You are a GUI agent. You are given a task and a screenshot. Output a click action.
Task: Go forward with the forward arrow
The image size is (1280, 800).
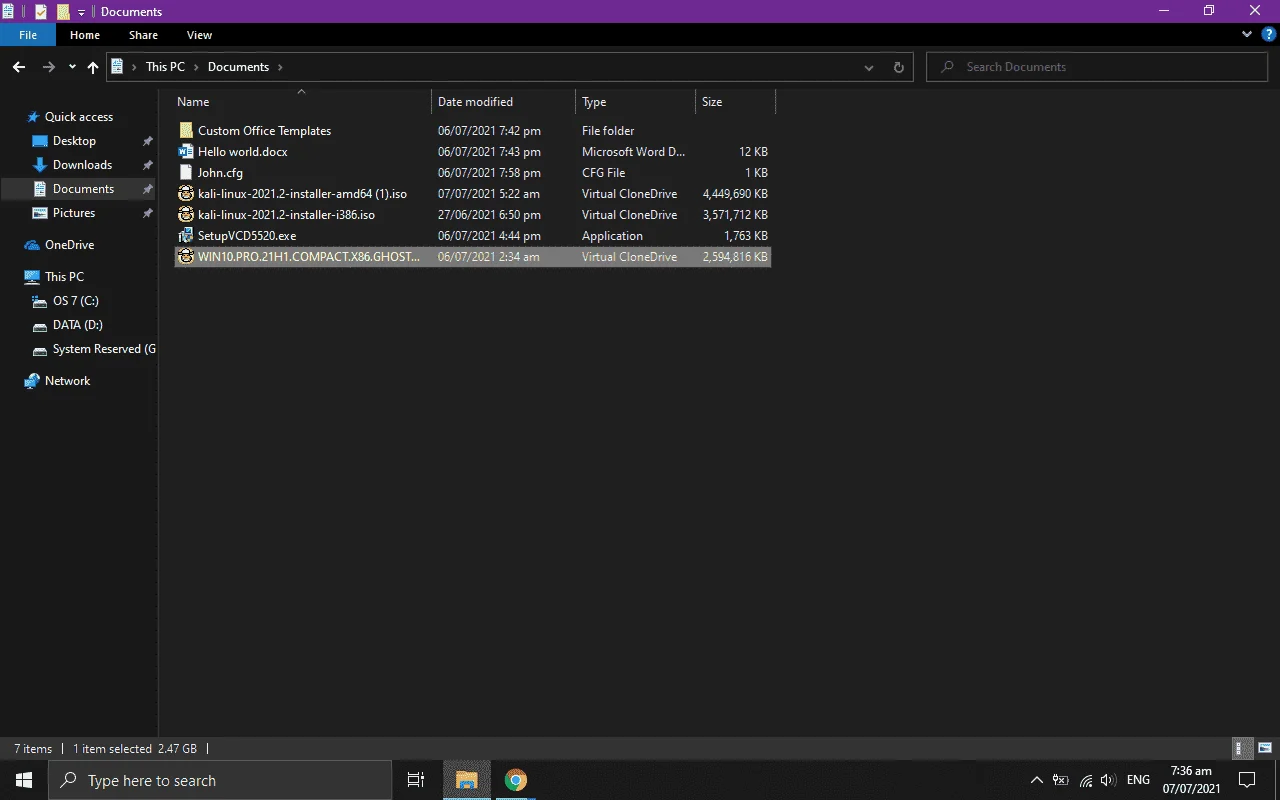tap(48, 67)
